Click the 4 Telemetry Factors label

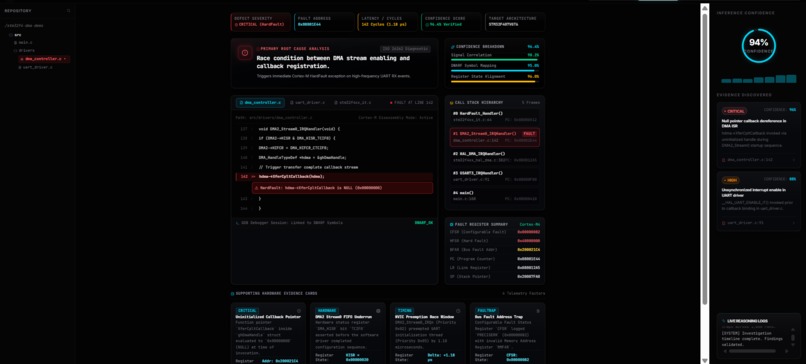click(x=523, y=294)
